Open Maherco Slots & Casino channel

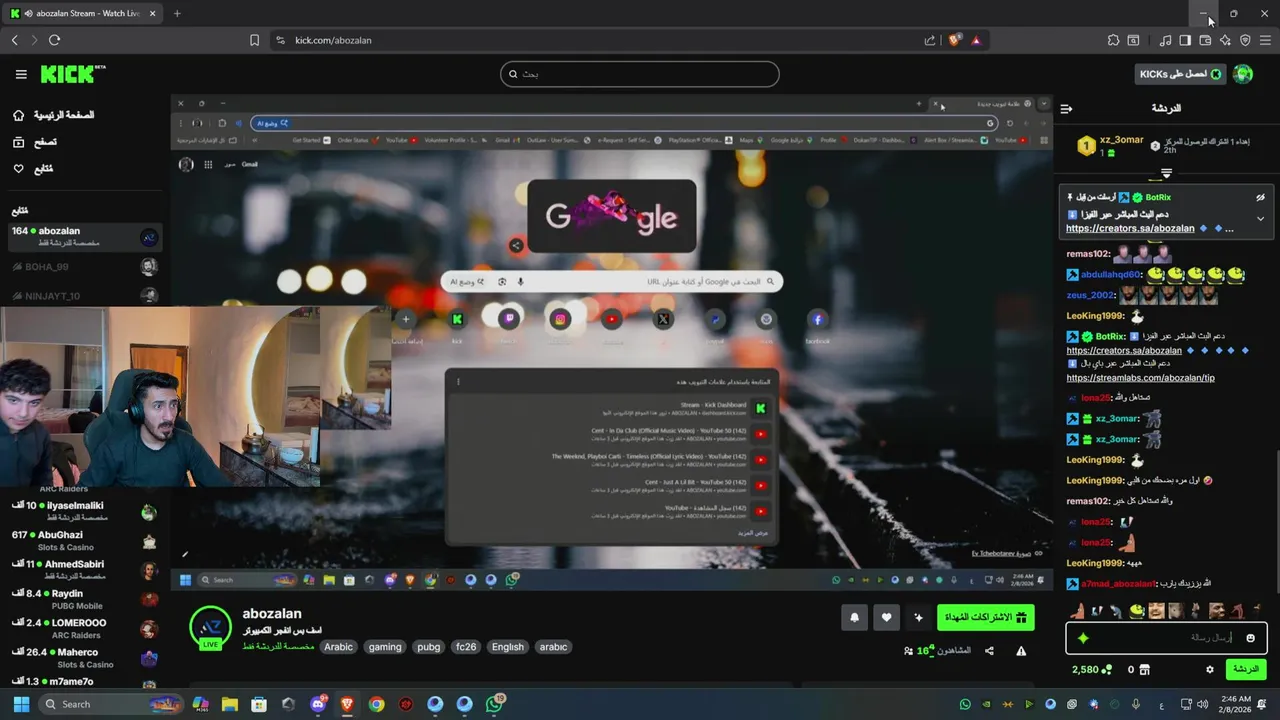point(84,658)
